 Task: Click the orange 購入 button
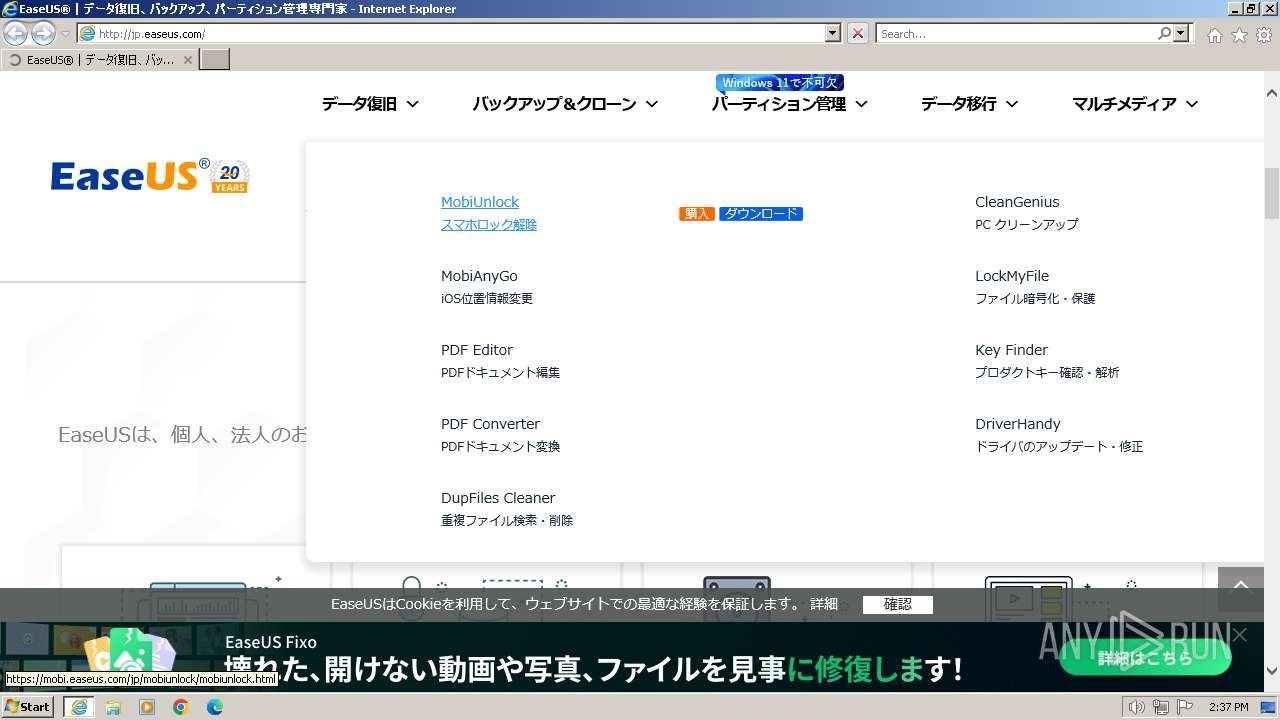[x=697, y=214]
